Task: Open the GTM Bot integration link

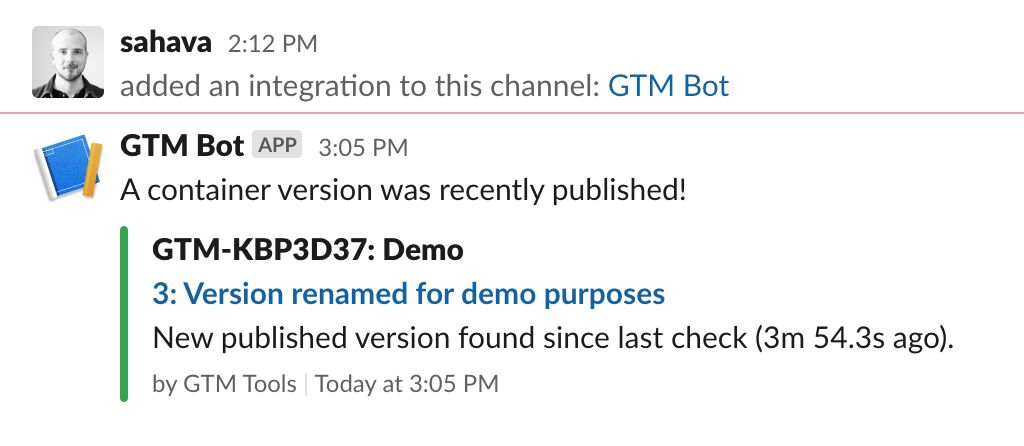Action: pyautogui.click(x=668, y=86)
